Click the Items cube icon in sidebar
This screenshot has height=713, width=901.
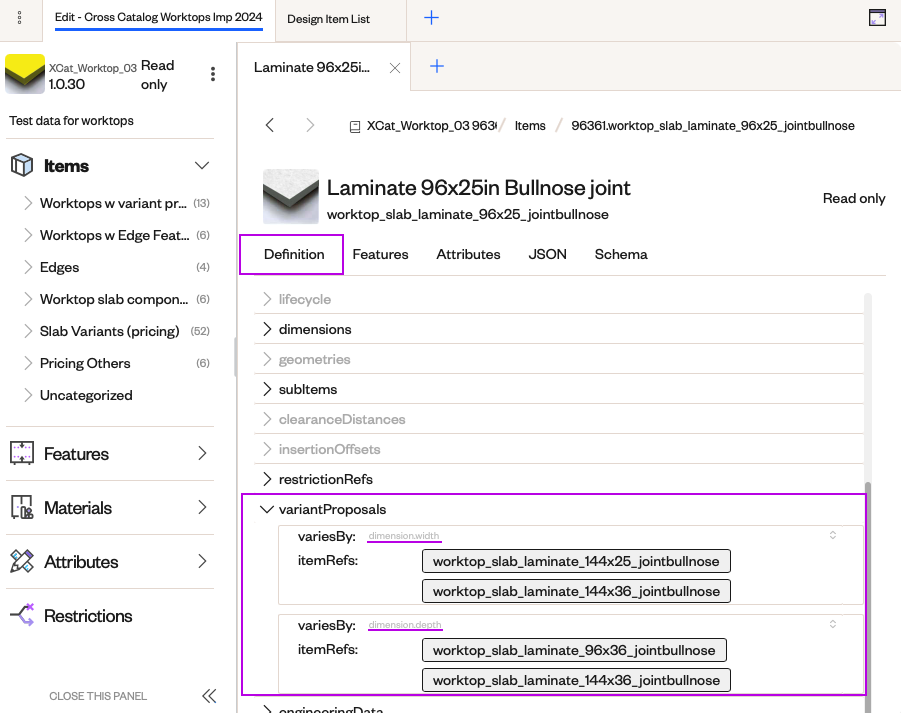tap(22, 165)
